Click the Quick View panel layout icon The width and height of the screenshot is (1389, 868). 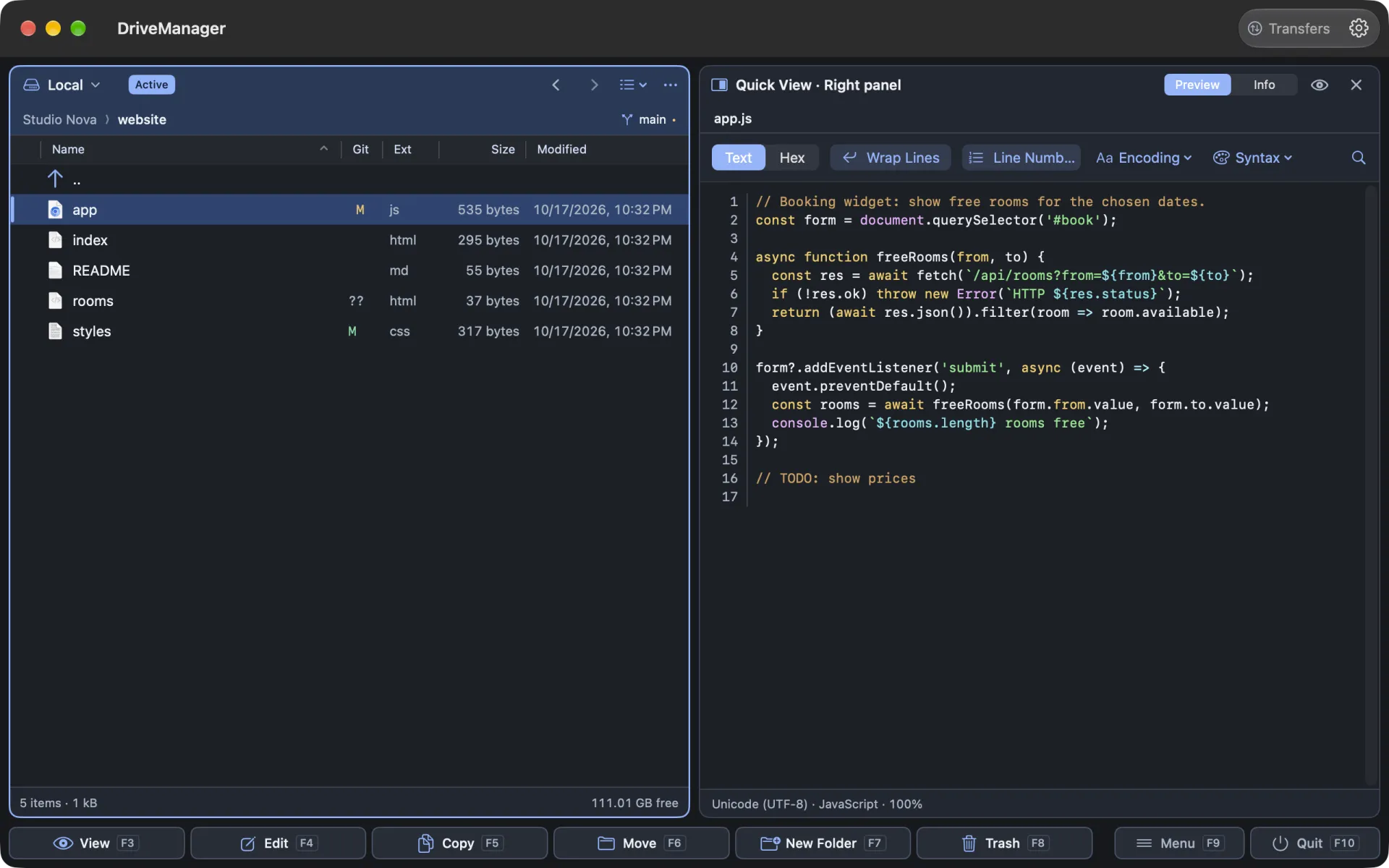click(x=719, y=85)
